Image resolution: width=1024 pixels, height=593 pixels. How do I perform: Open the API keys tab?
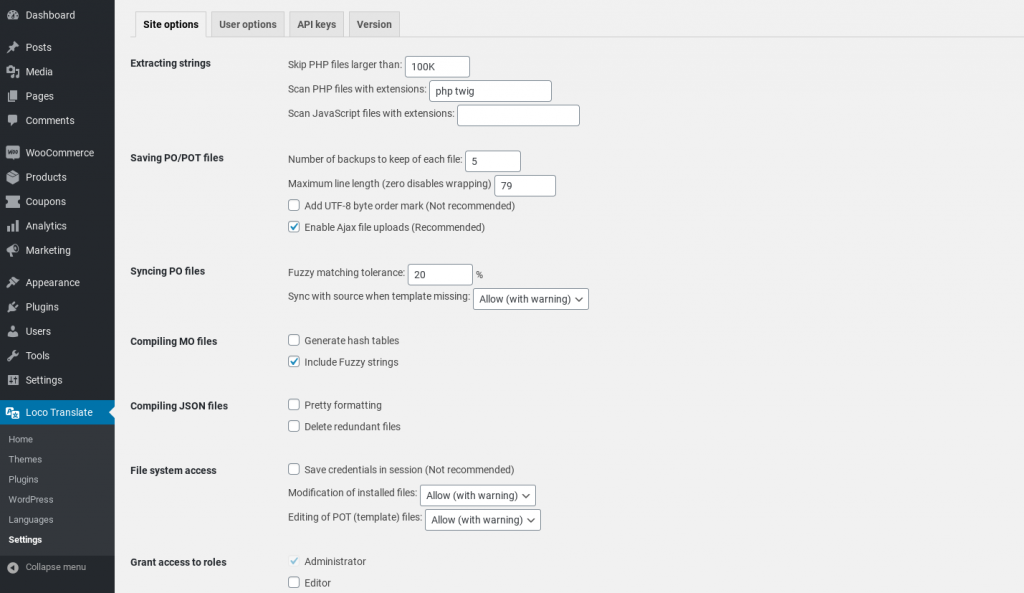click(317, 24)
